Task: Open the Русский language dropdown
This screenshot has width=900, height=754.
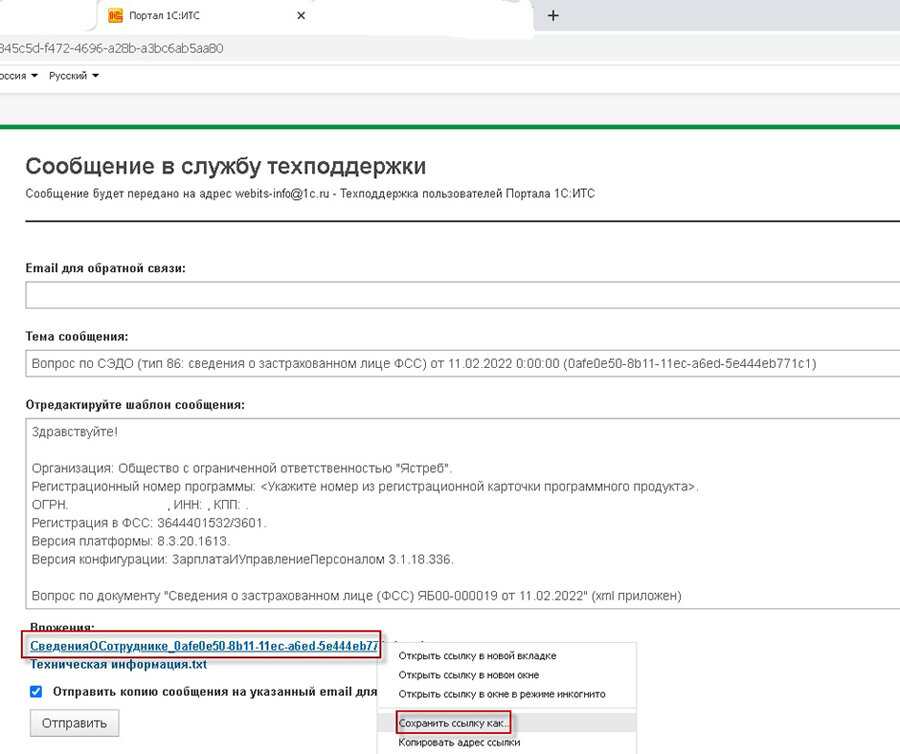Action: pos(73,76)
